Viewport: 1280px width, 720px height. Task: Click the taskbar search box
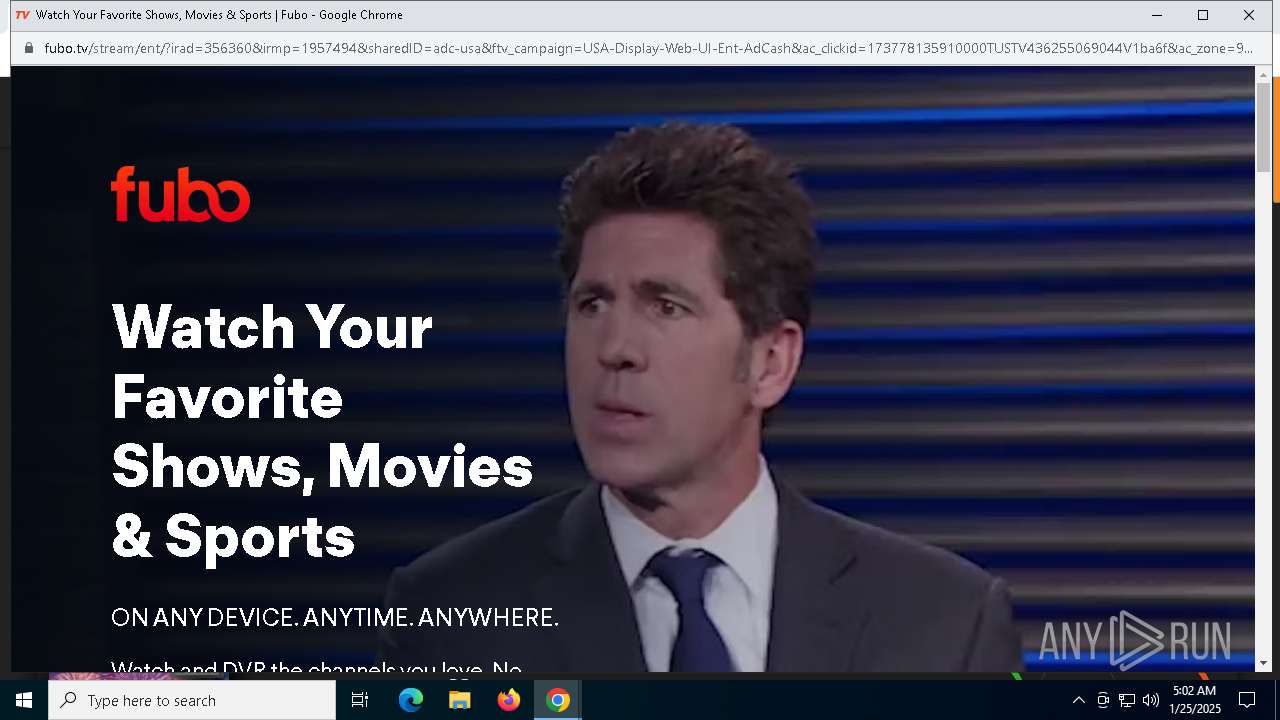click(192, 700)
